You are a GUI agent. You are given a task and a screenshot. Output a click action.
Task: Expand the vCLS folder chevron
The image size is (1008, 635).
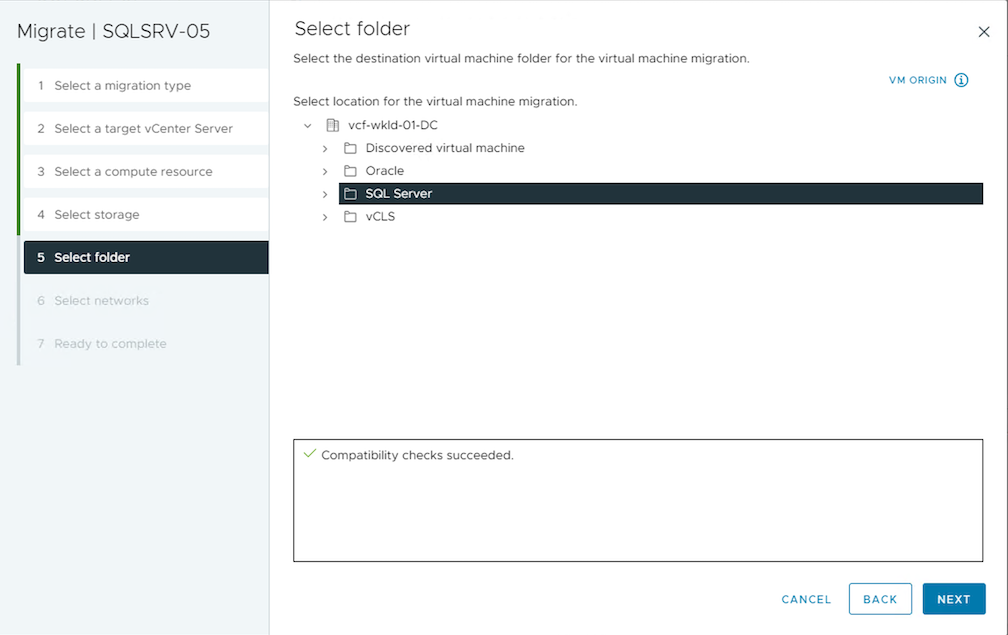pos(325,217)
